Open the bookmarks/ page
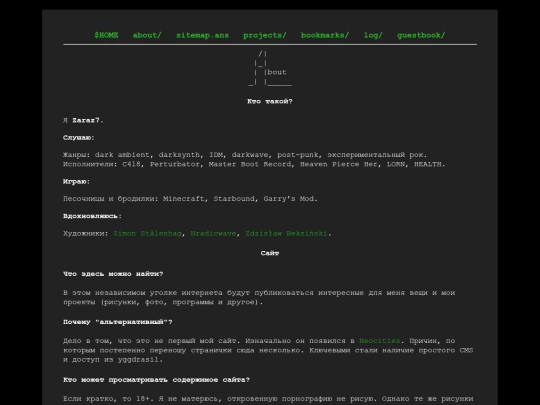Screen dimensions: 540x405 click(x=325, y=35)
